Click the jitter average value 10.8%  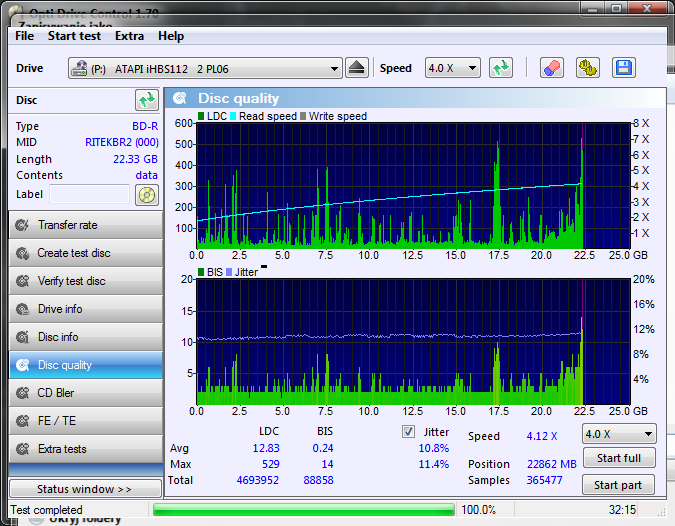pos(434,449)
